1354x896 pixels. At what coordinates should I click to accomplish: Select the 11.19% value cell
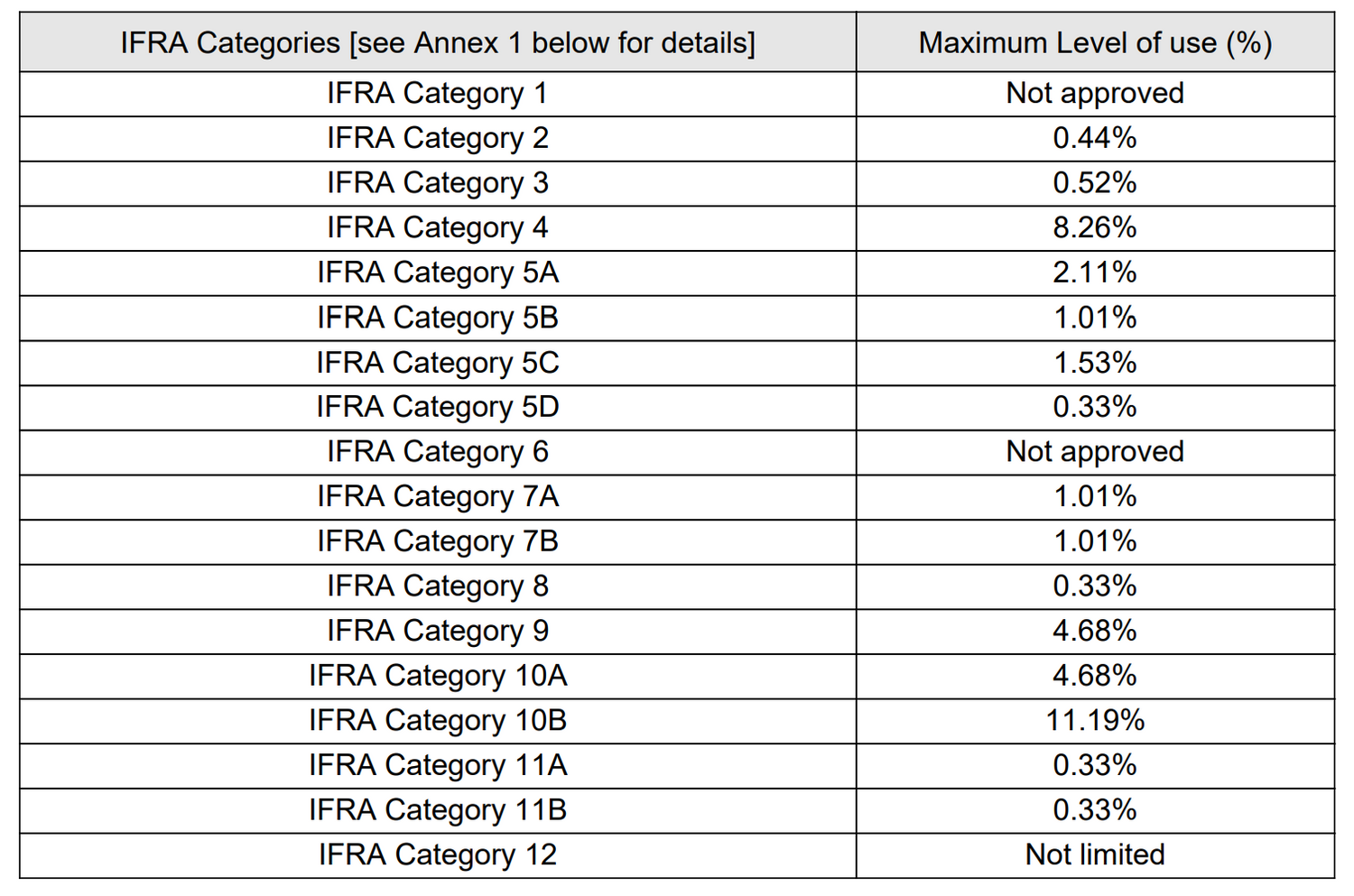(x=1095, y=720)
